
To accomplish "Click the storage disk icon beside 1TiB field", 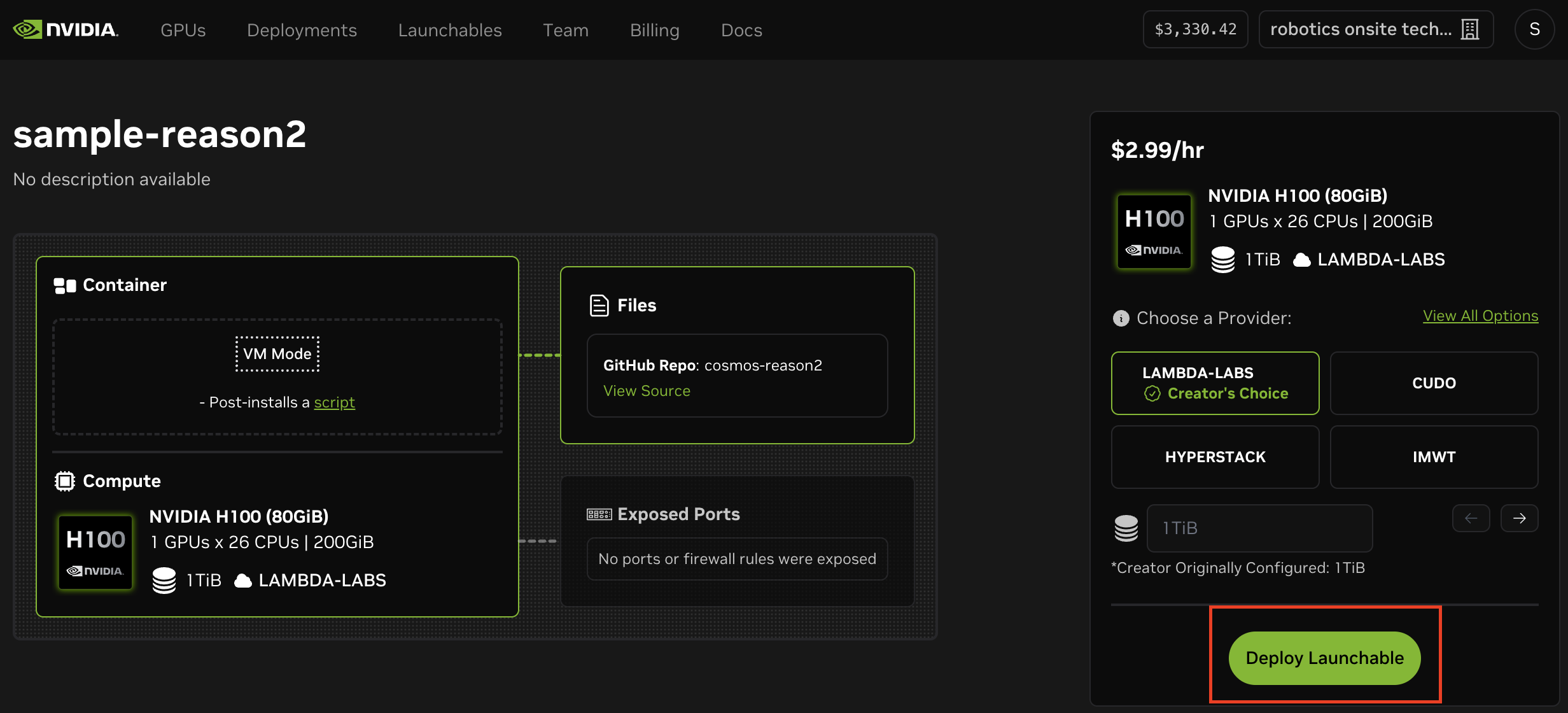I will (1126, 528).
